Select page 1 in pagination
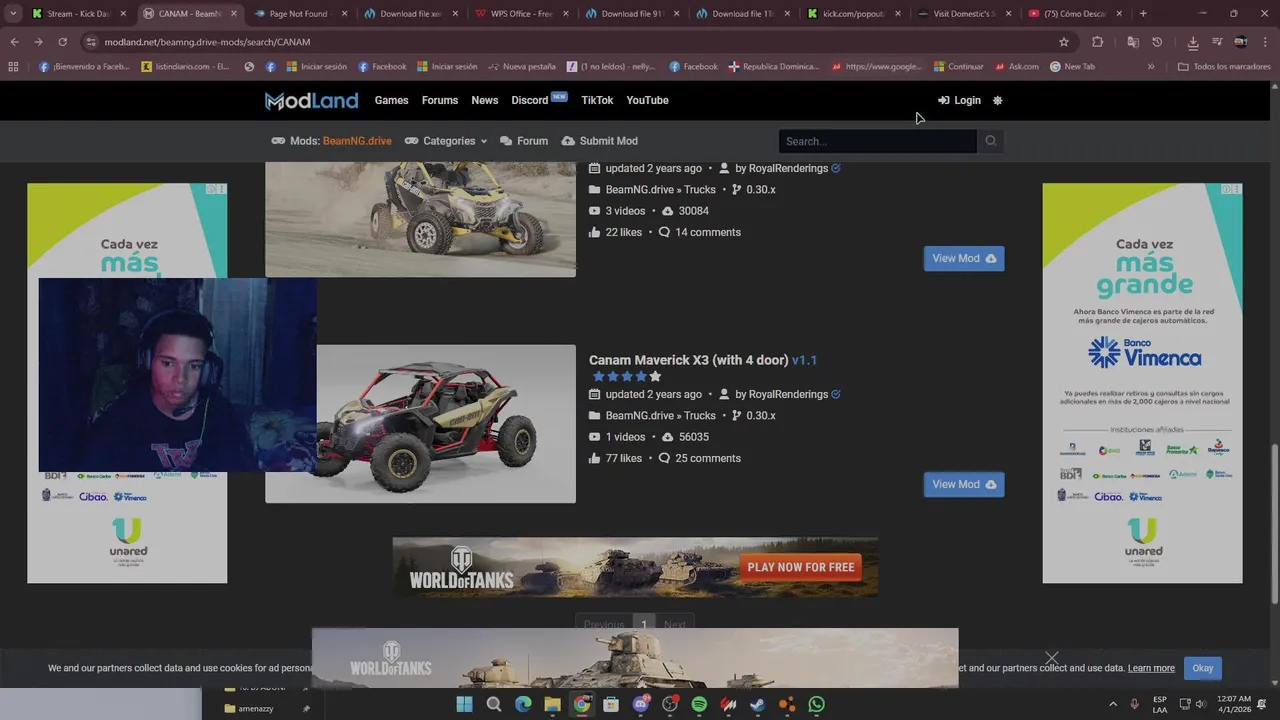The width and height of the screenshot is (1280, 720). 644,624
